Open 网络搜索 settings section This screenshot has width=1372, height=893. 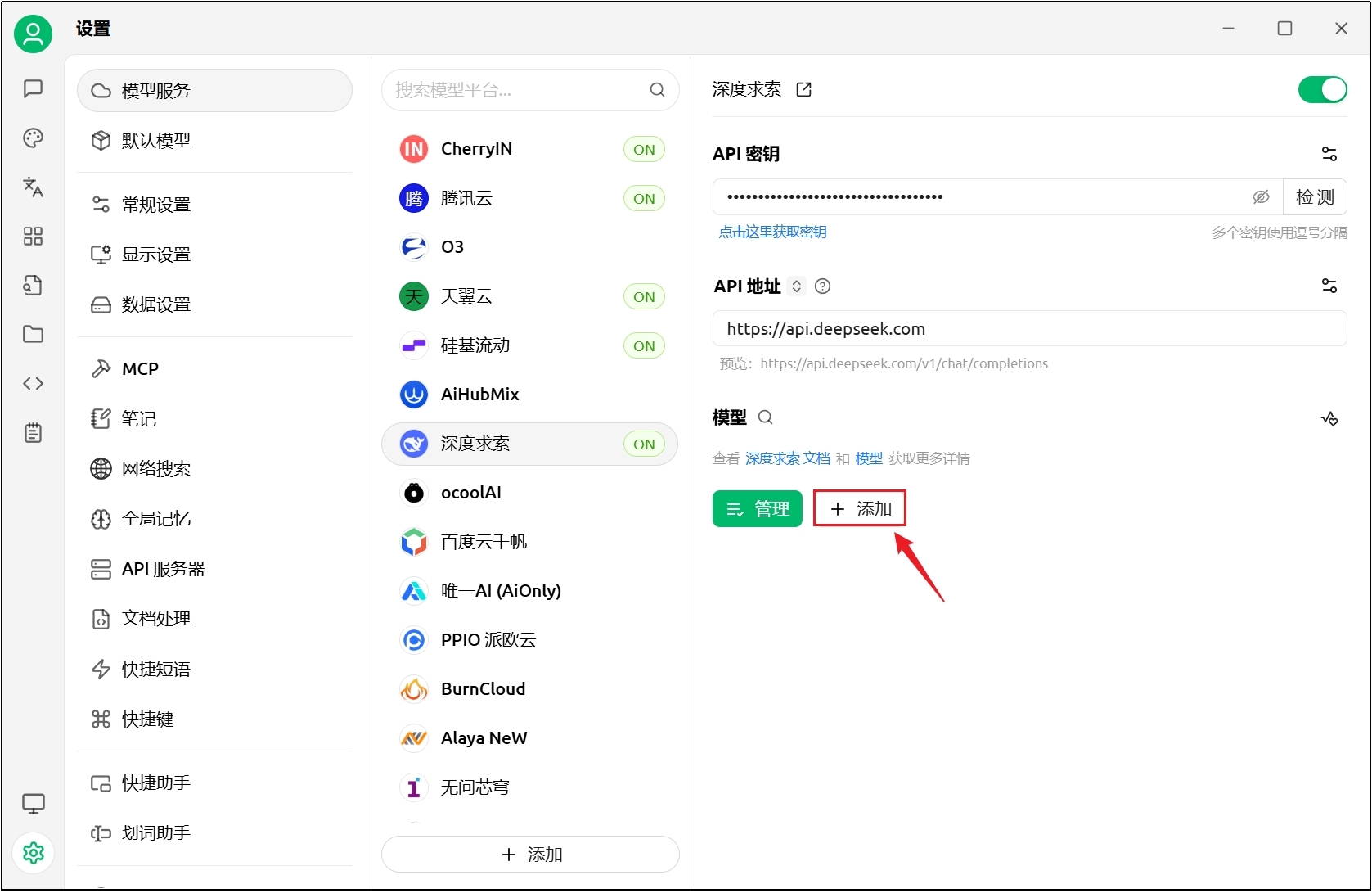214,469
